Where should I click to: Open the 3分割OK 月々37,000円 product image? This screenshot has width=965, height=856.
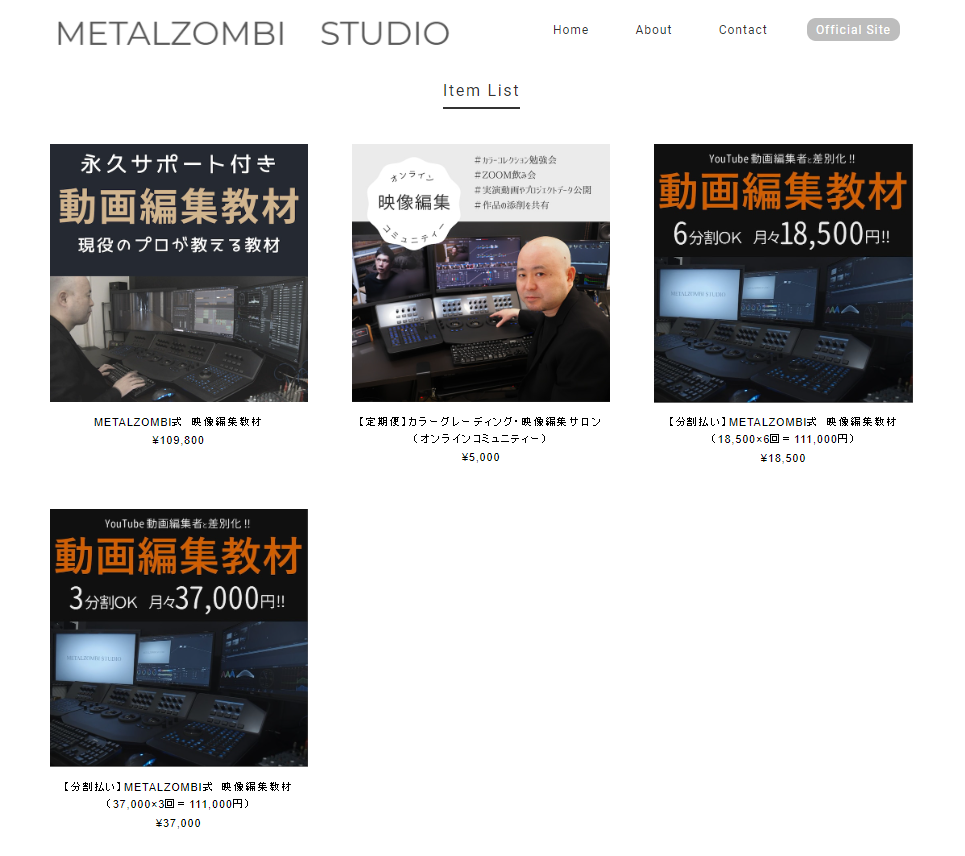(179, 638)
